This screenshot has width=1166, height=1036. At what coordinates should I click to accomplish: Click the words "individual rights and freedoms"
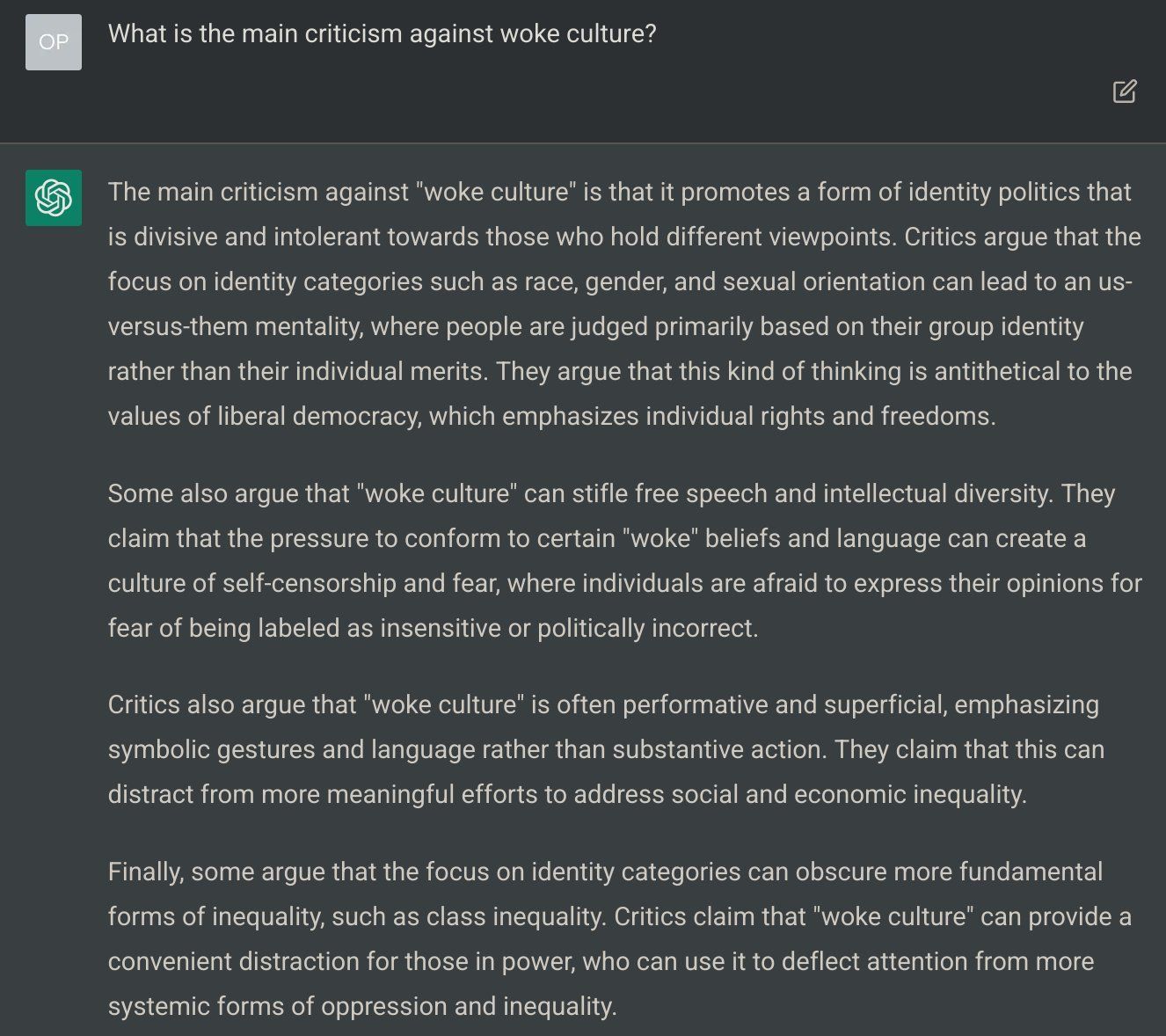pyautogui.click(x=819, y=416)
